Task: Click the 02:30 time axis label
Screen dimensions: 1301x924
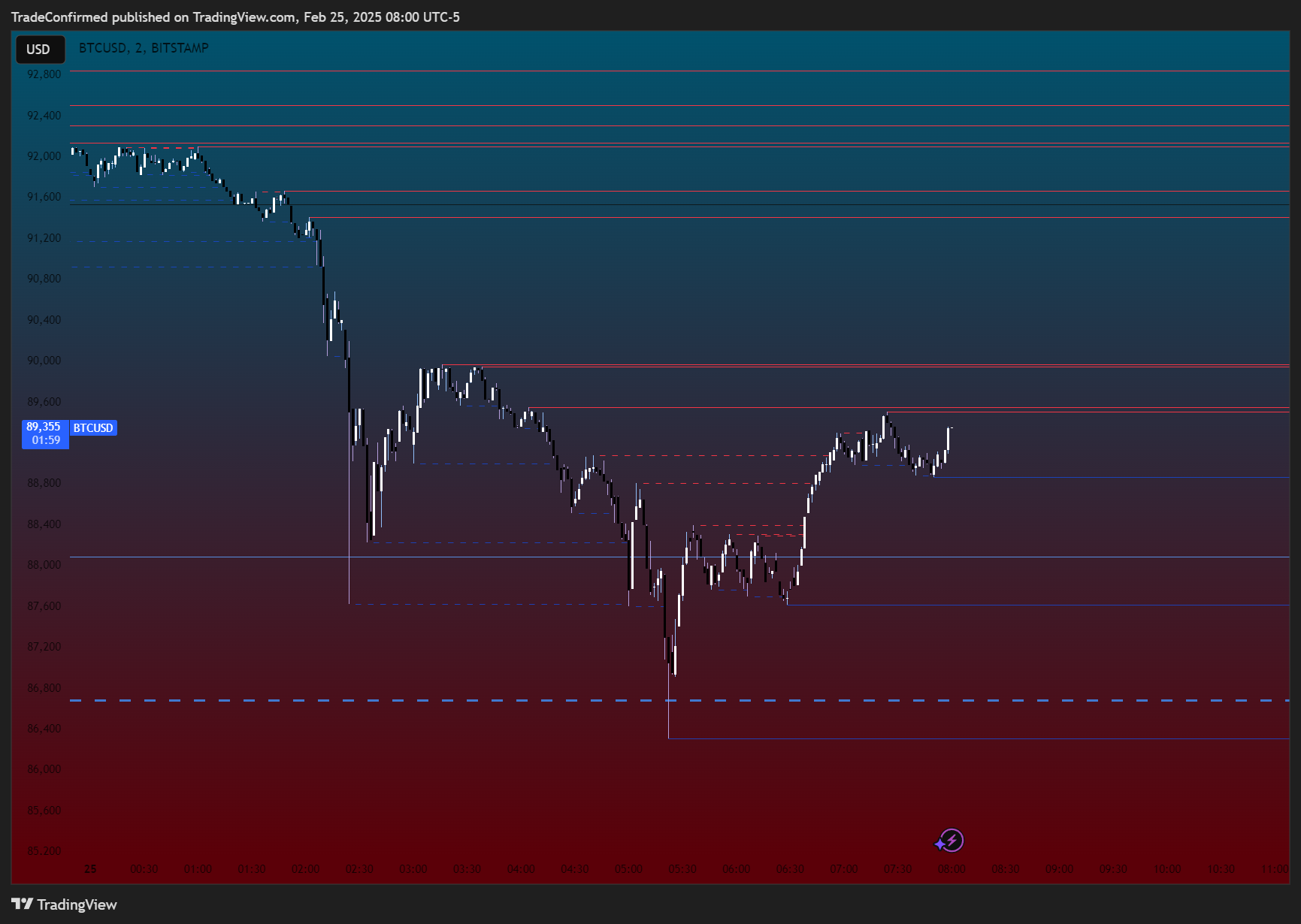Action: coord(359,869)
